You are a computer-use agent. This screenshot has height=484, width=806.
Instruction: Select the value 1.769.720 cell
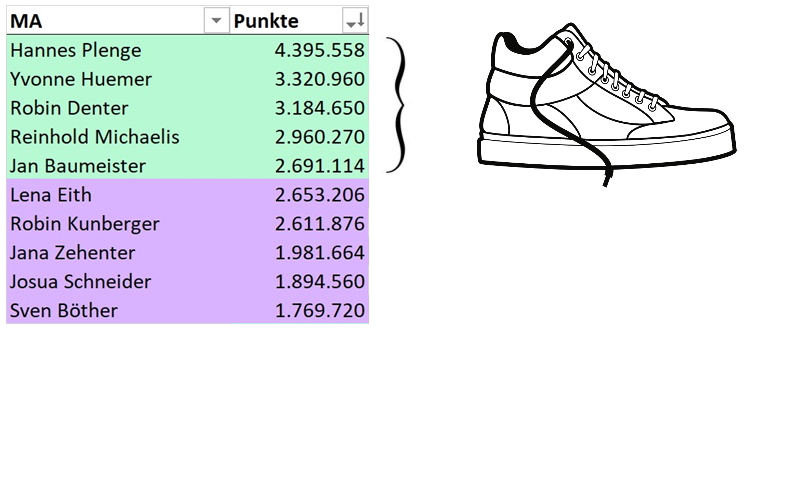[299, 310]
